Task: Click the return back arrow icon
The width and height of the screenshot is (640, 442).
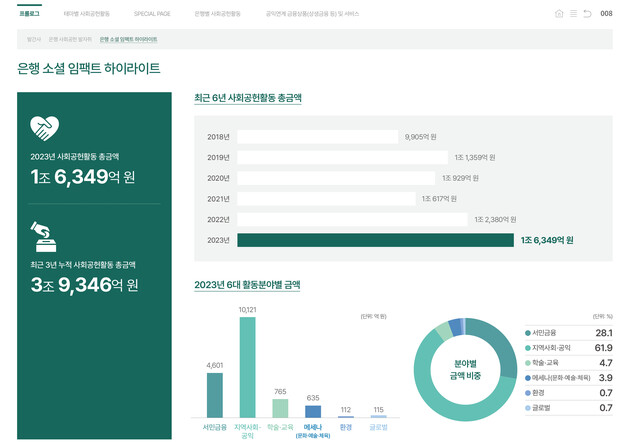Action: pos(587,13)
